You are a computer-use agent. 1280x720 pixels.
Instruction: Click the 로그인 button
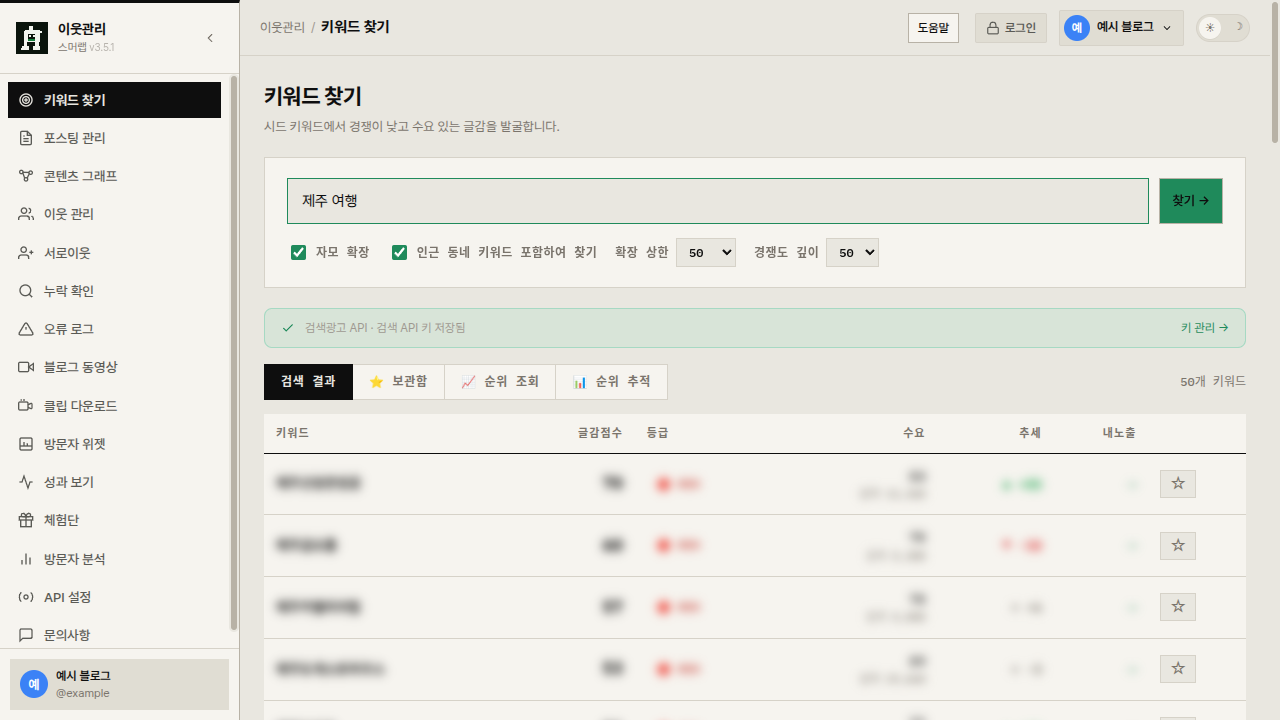1011,28
